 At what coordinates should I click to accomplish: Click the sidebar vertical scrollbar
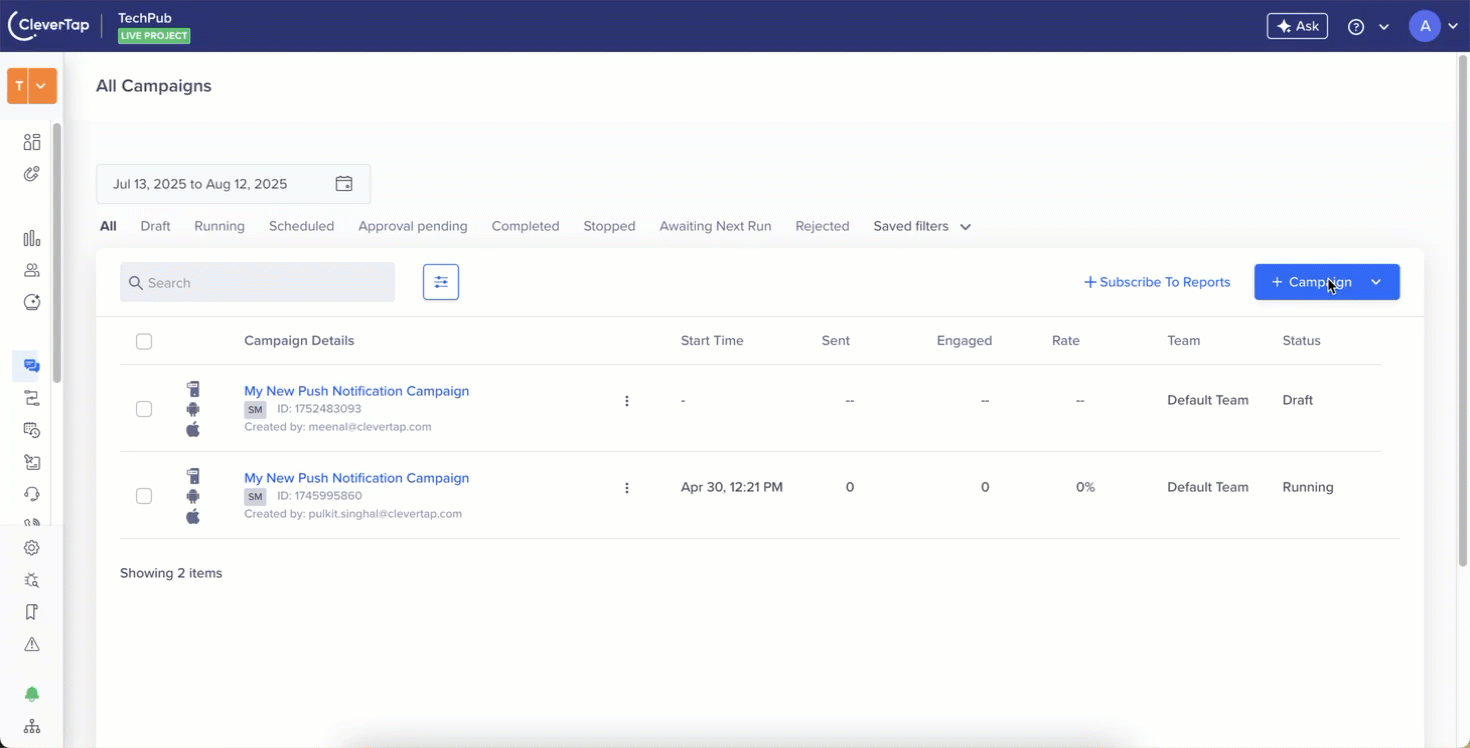click(x=57, y=252)
